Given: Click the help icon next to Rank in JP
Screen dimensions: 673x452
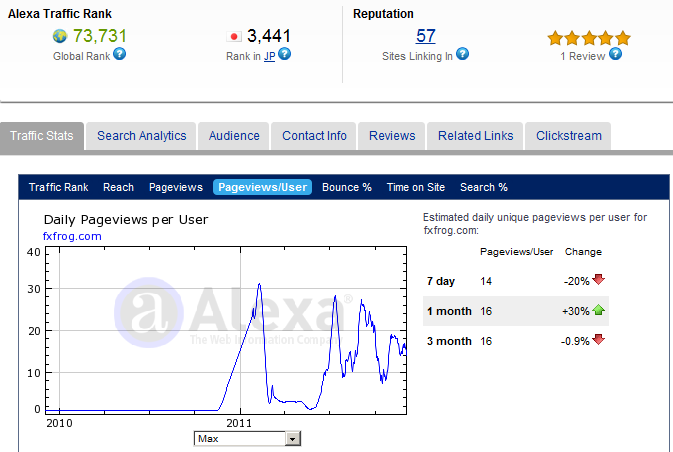Looking at the screenshot, I should tap(284, 54).
